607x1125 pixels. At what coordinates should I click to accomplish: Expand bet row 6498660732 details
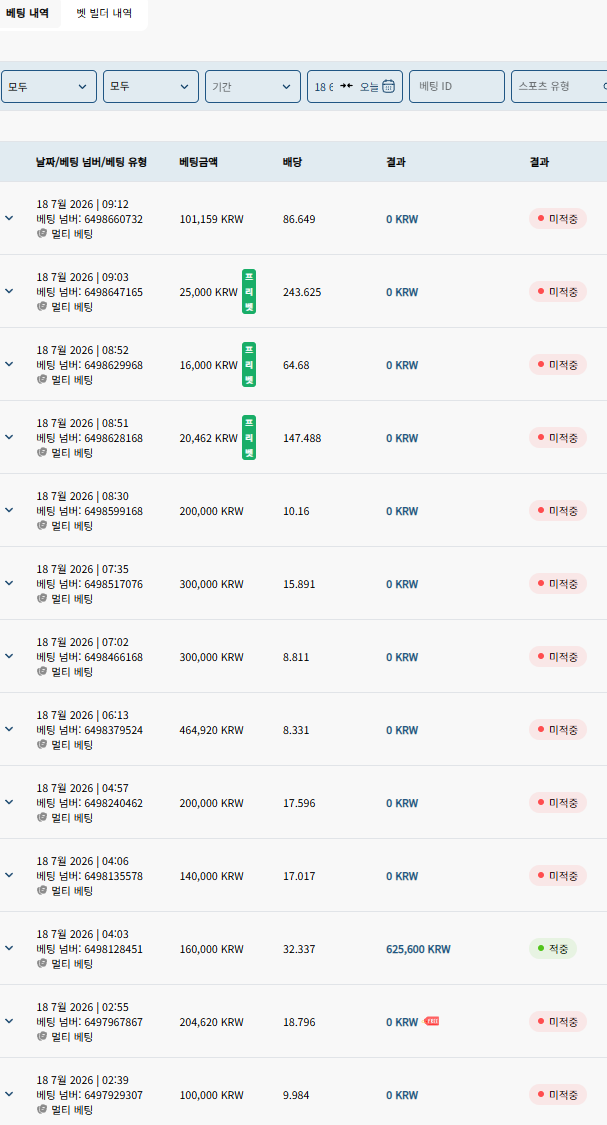pos(9,217)
